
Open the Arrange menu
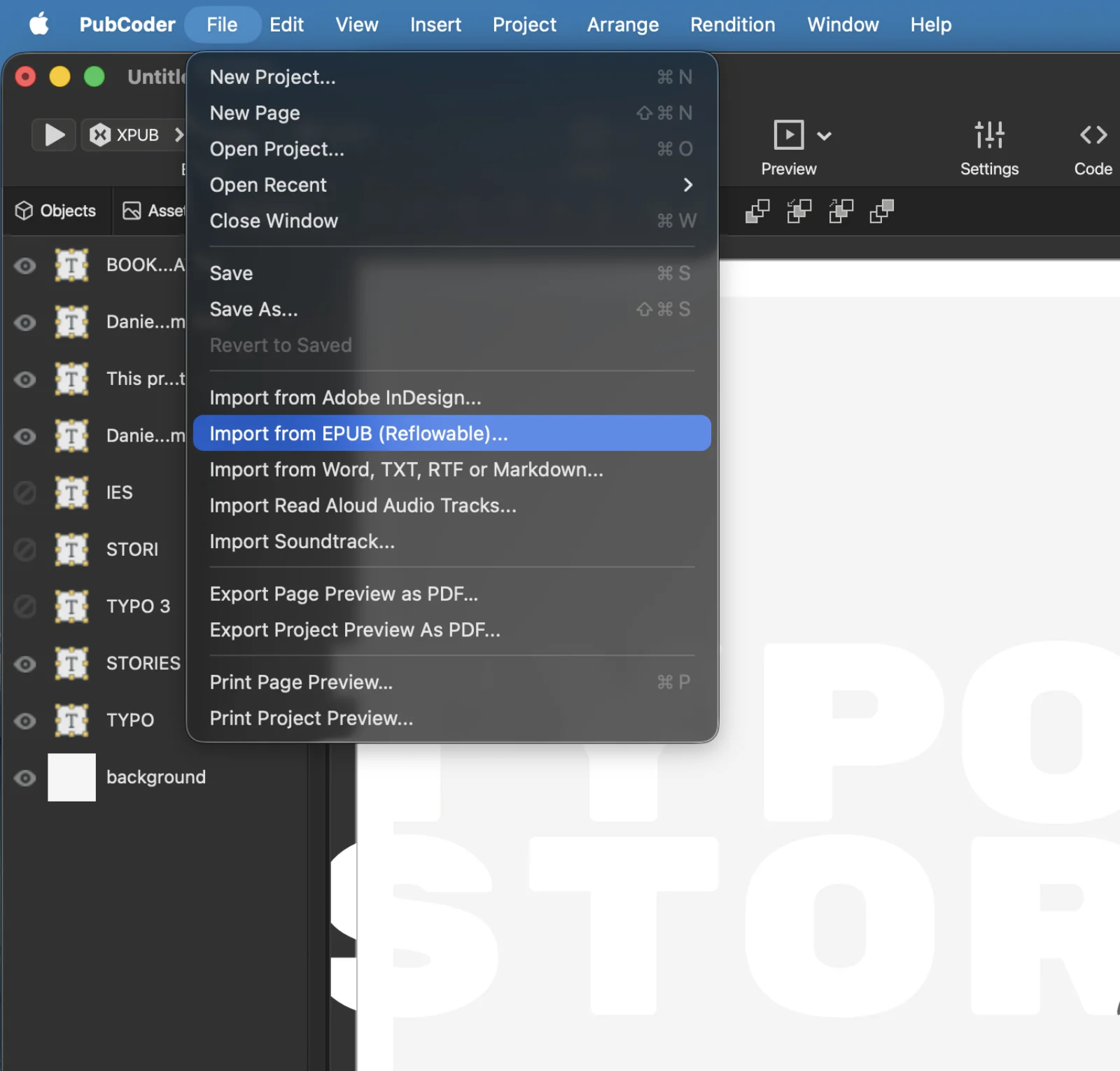point(622,24)
